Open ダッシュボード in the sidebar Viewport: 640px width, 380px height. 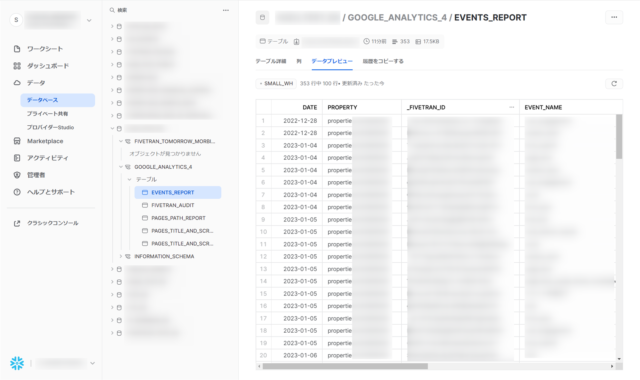[48, 66]
